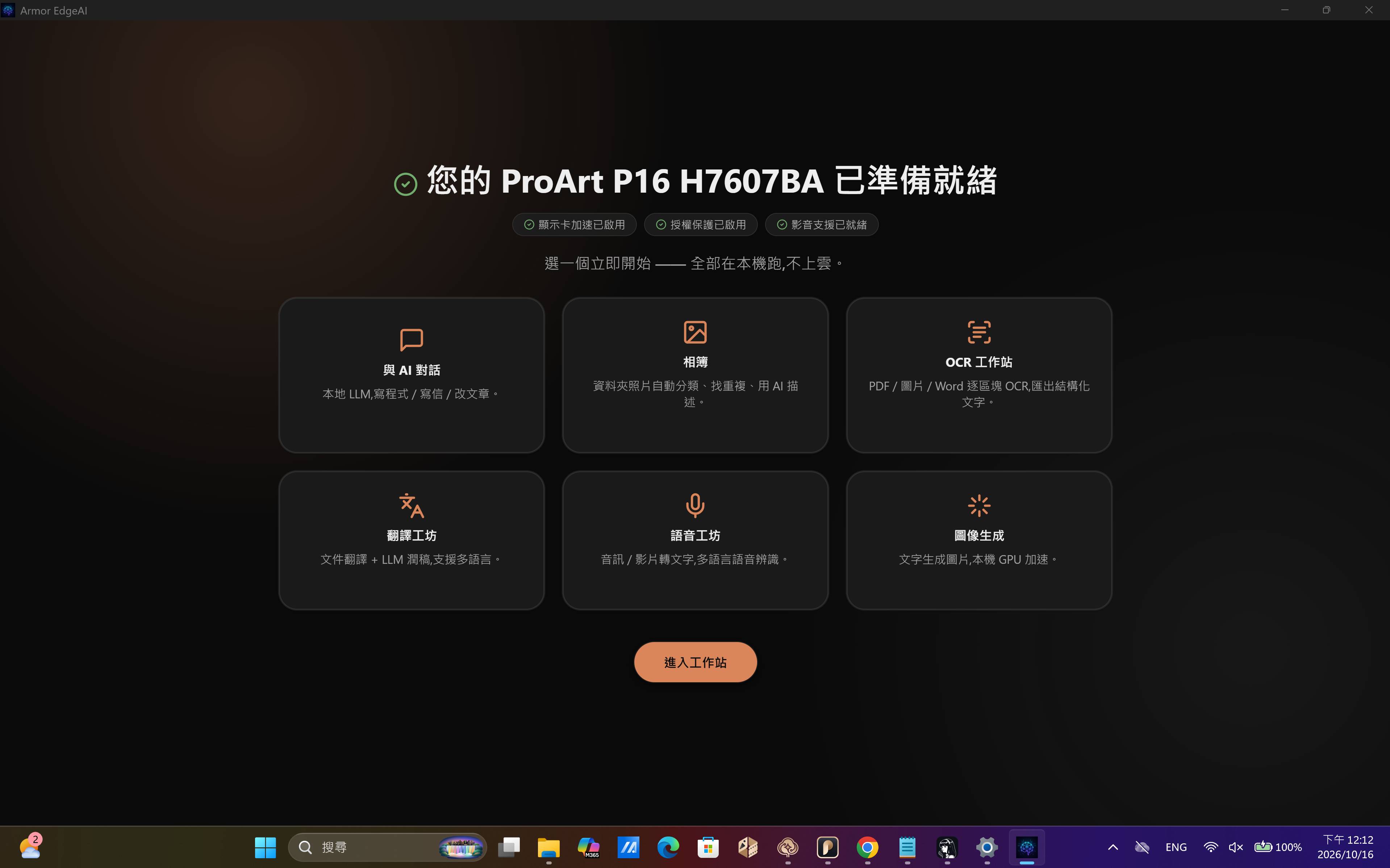
Task: Open the weather widget with badge 2
Action: point(30,847)
